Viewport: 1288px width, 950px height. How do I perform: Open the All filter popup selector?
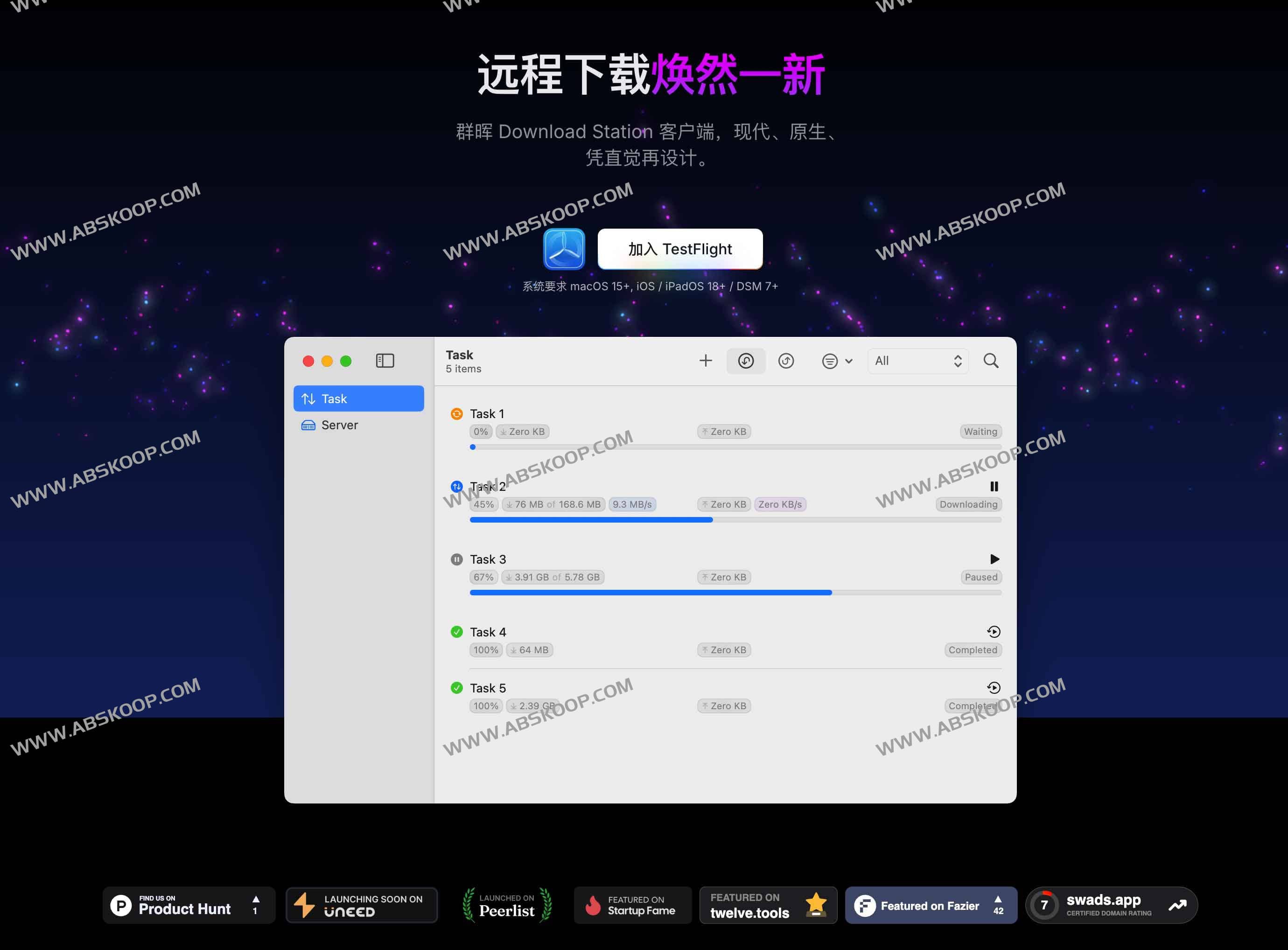(x=917, y=361)
